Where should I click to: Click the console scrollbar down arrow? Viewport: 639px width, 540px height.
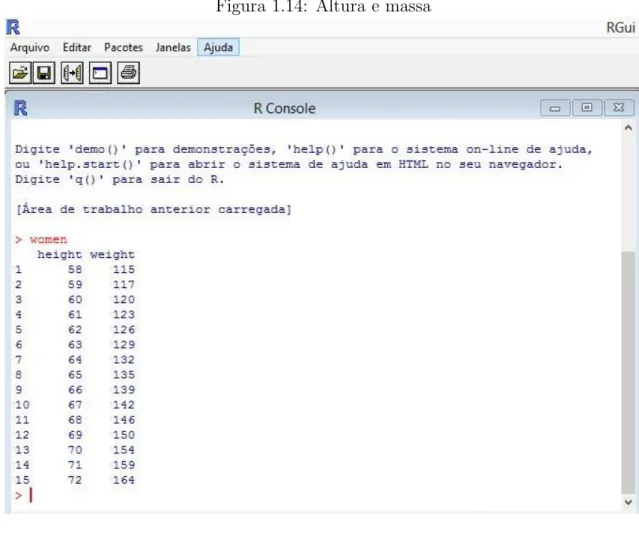(628, 502)
